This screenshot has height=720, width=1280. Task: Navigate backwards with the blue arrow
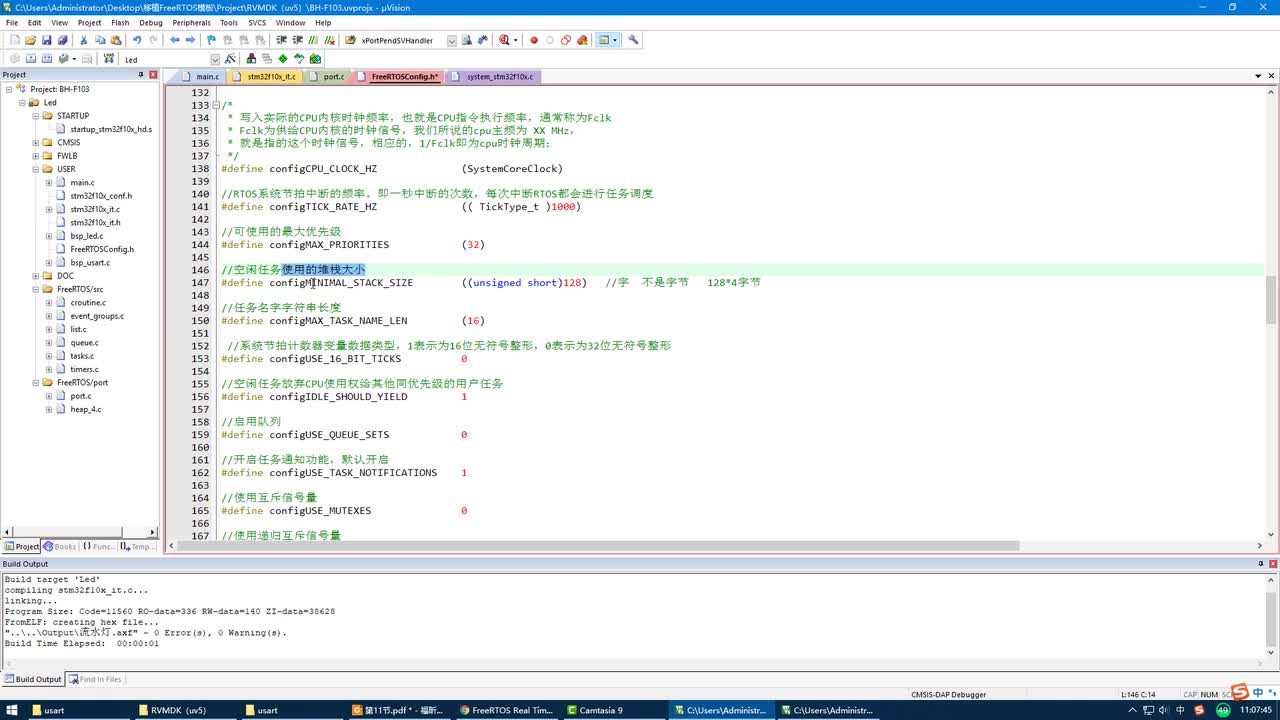175,40
